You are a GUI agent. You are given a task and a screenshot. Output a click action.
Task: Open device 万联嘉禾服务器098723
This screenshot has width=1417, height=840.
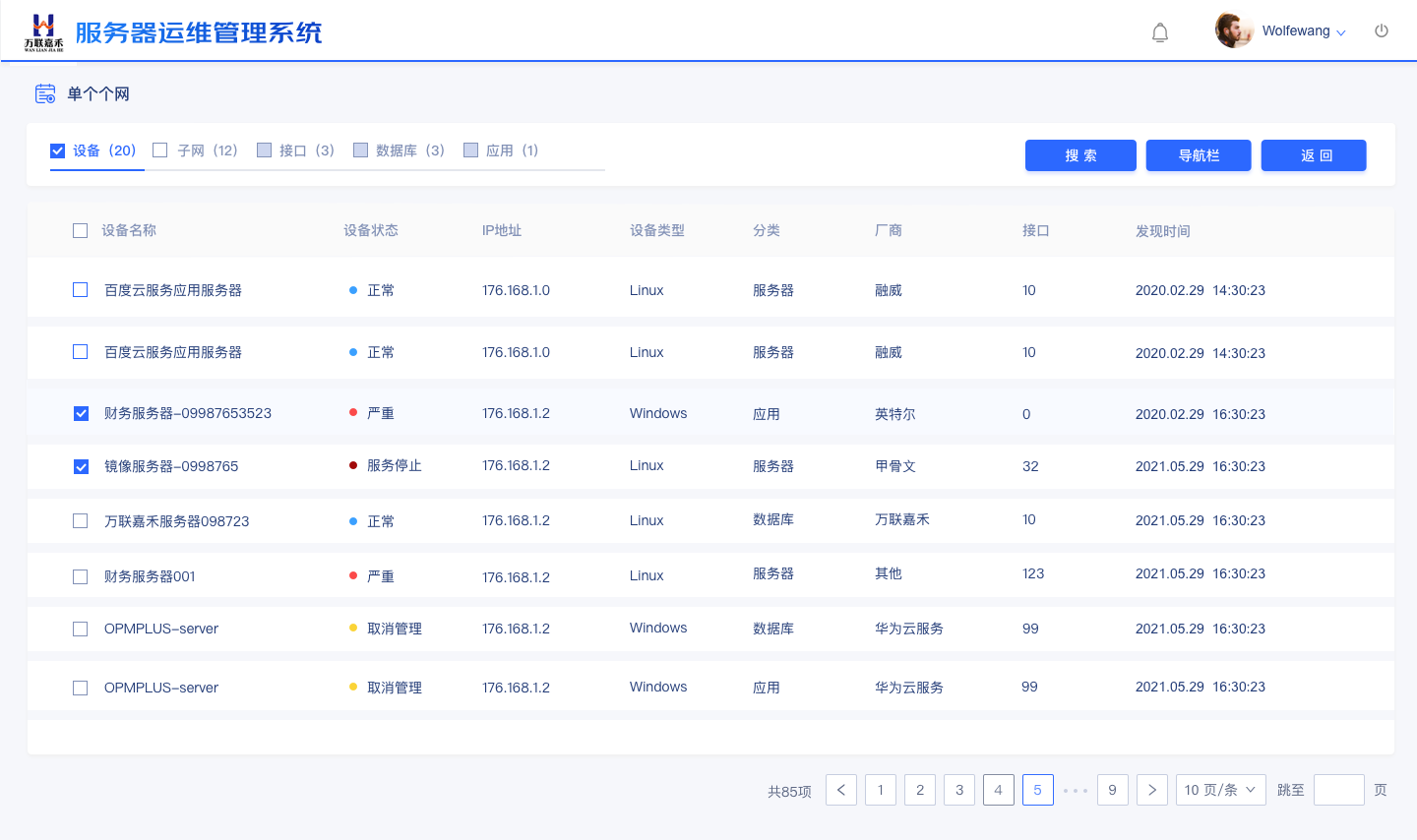[x=177, y=521]
